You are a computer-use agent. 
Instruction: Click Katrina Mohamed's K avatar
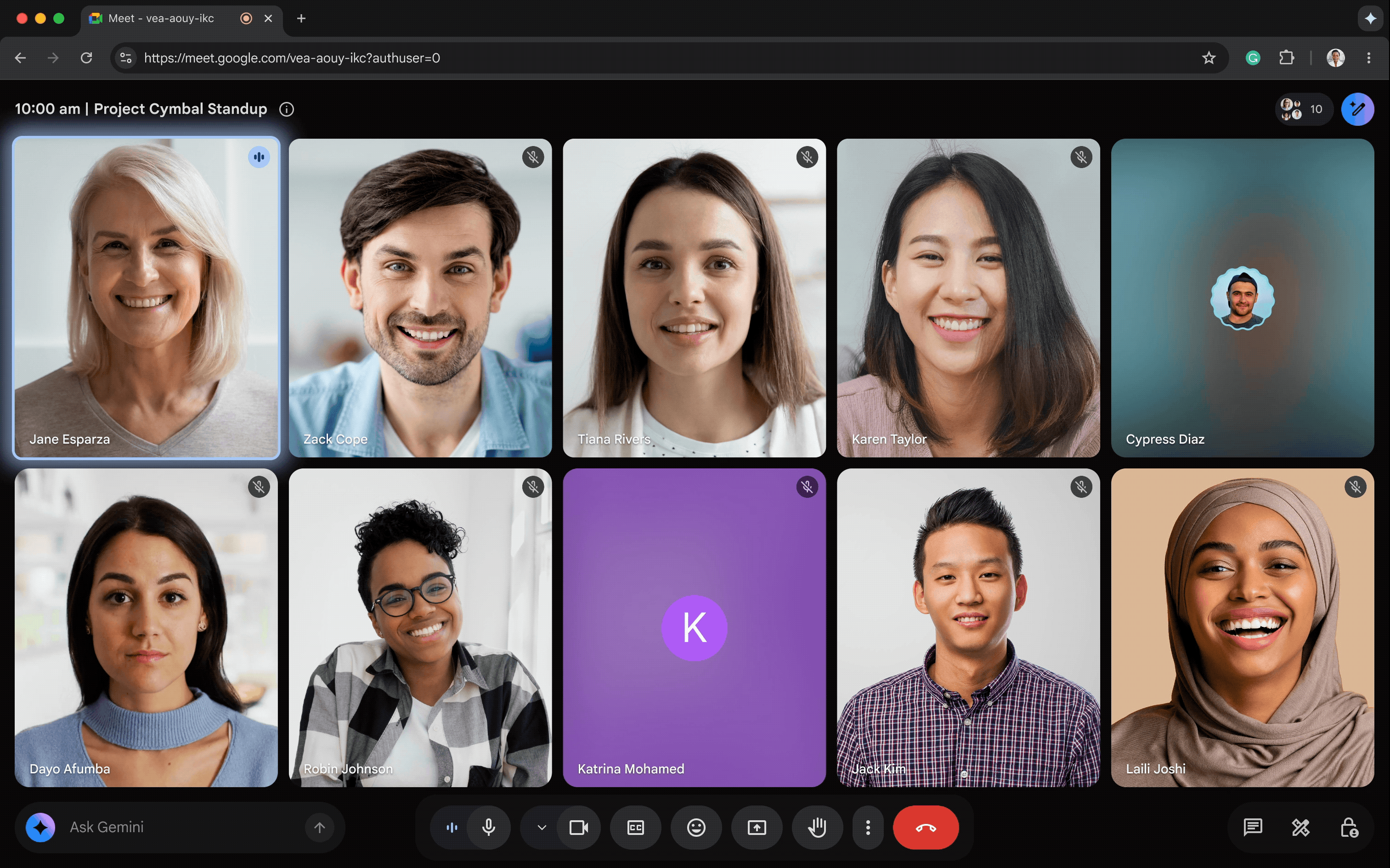coord(695,627)
